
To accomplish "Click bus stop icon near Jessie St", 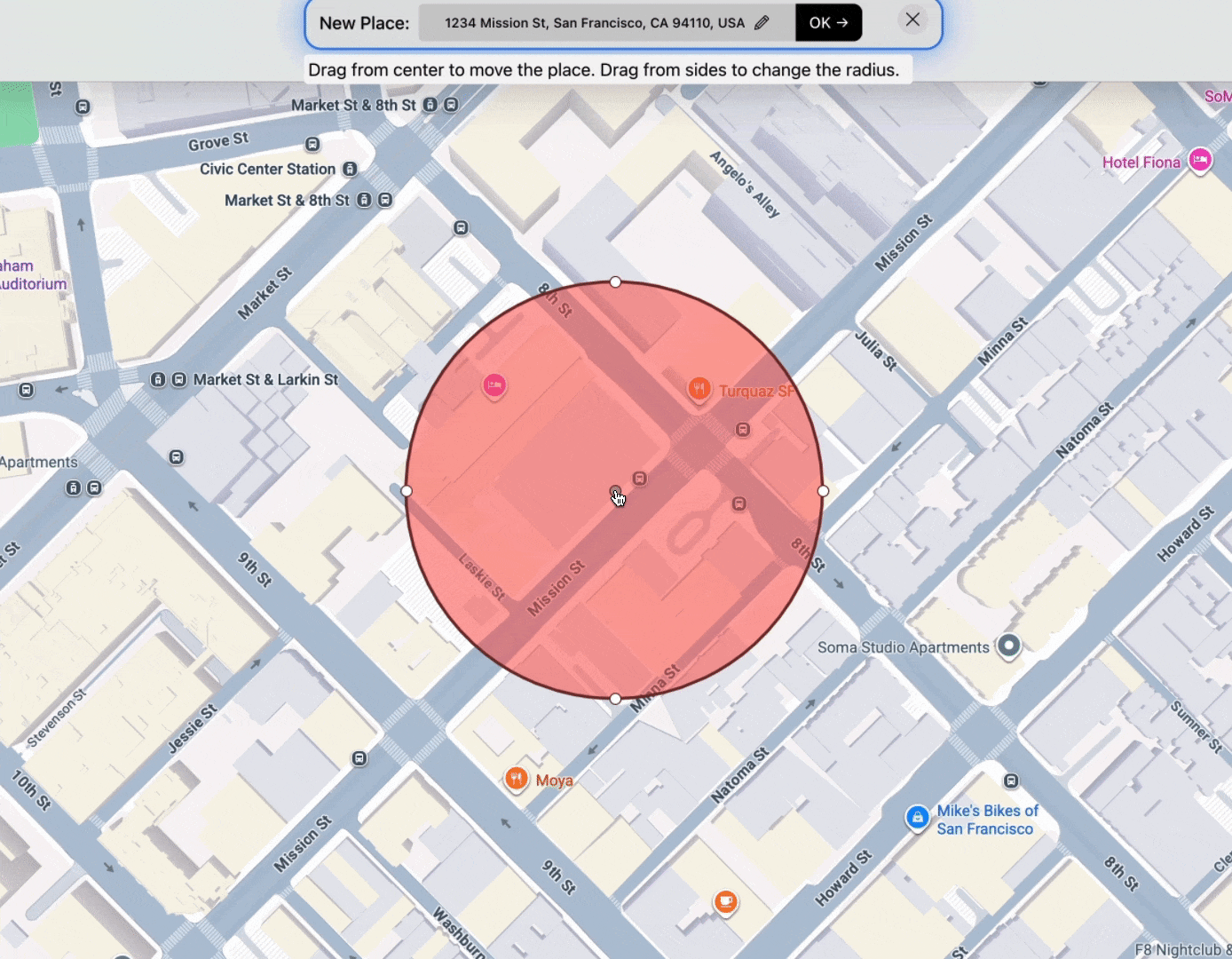I will tap(359, 758).
